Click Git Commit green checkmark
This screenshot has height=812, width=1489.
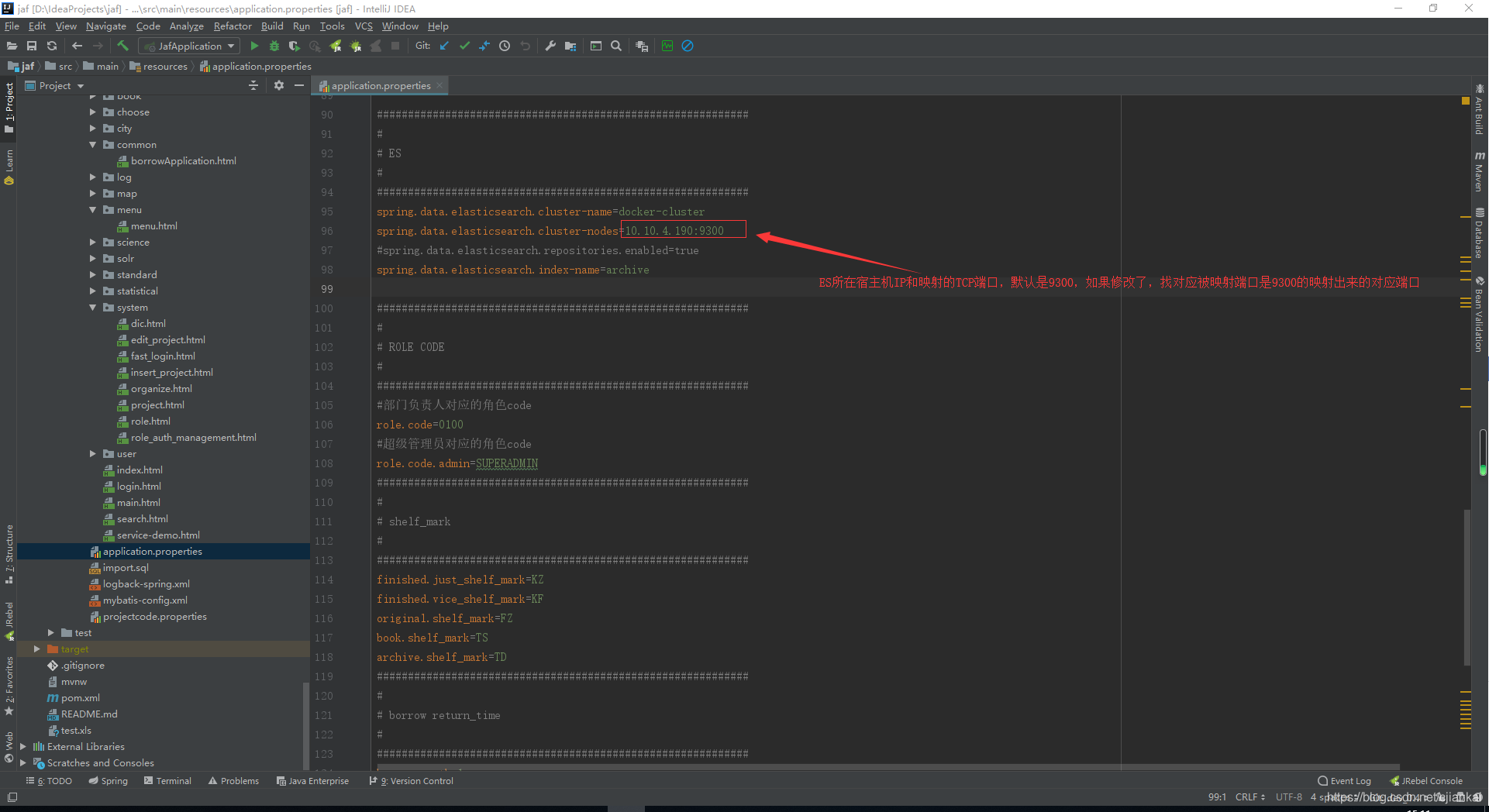464,46
